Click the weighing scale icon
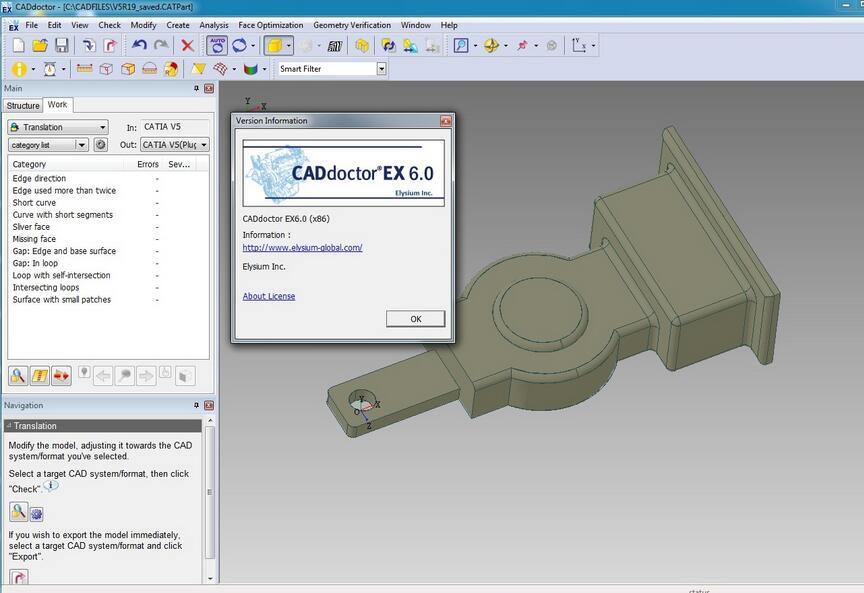Image resolution: width=864 pixels, height=593 pixels. (50, 69)
